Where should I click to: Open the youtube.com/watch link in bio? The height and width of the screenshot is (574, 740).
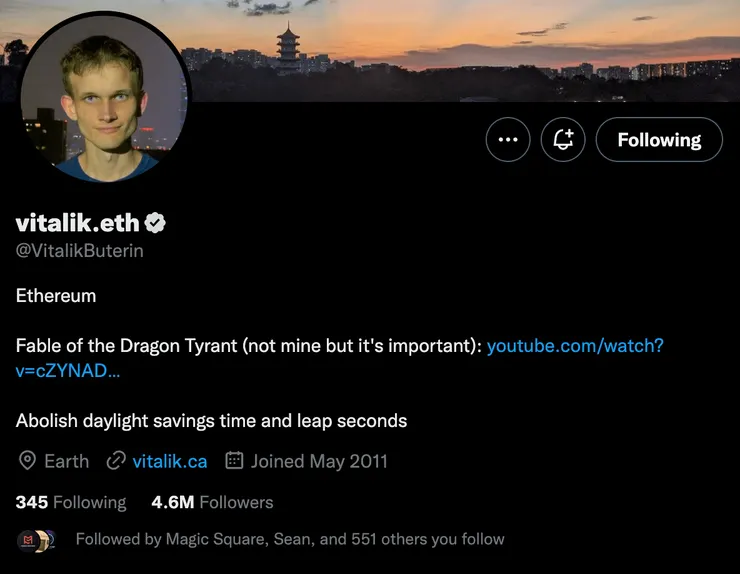point(575,346)
